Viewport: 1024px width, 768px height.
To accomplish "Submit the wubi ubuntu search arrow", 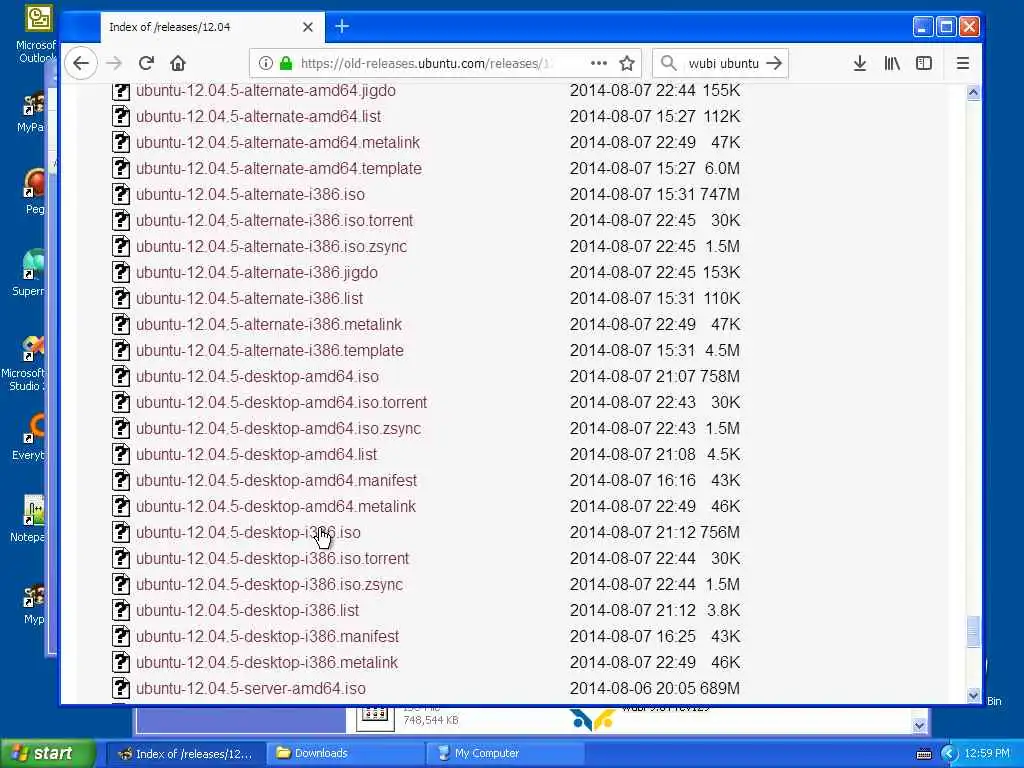I will pyautogui.click(x=774, y=63).
